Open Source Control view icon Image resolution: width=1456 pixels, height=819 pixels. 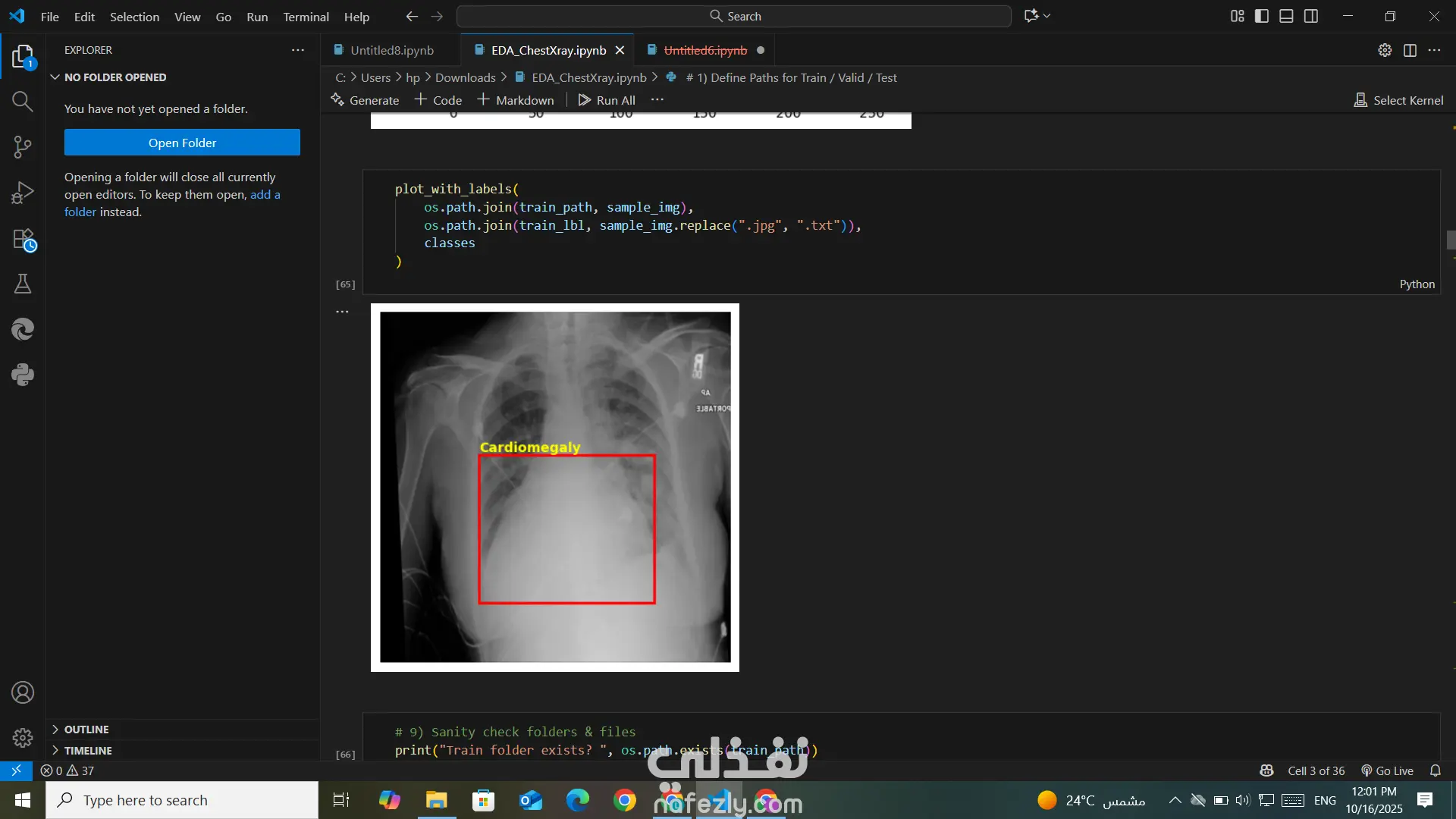(23, 147)
